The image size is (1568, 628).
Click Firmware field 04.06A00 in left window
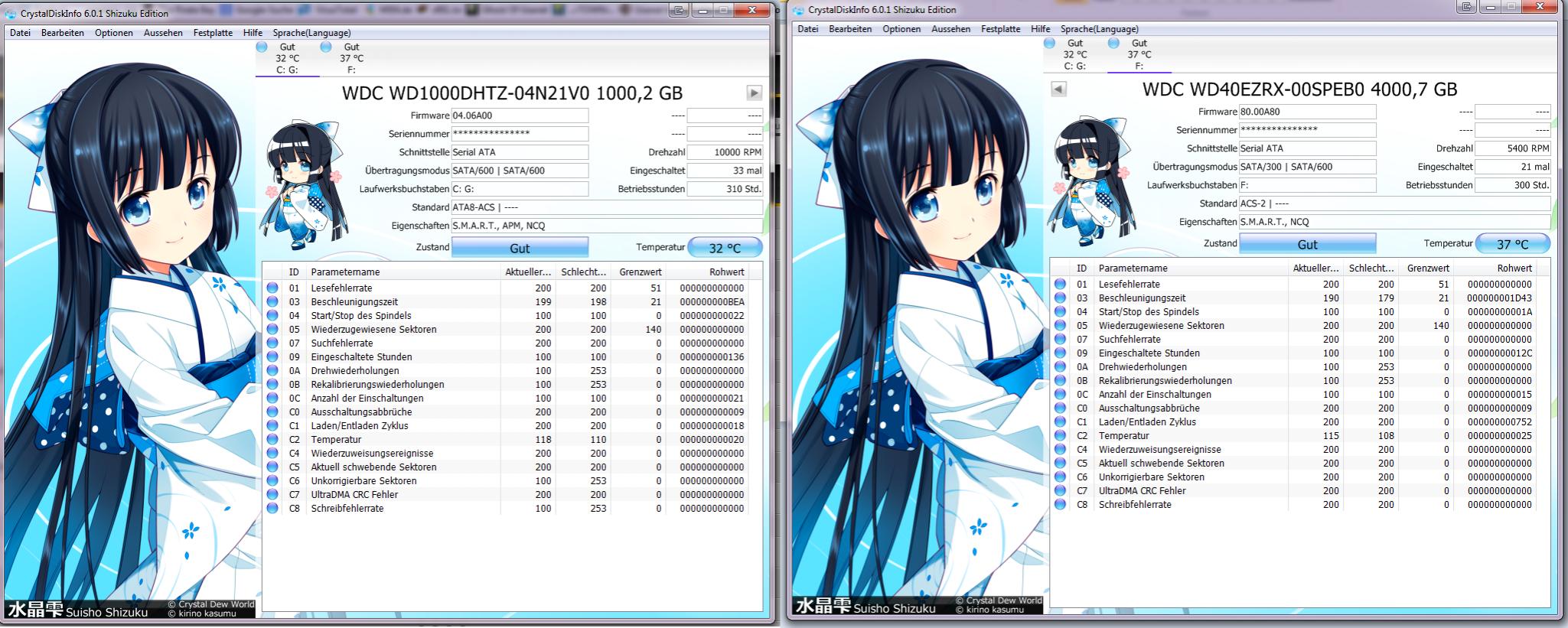pos(520,116)
